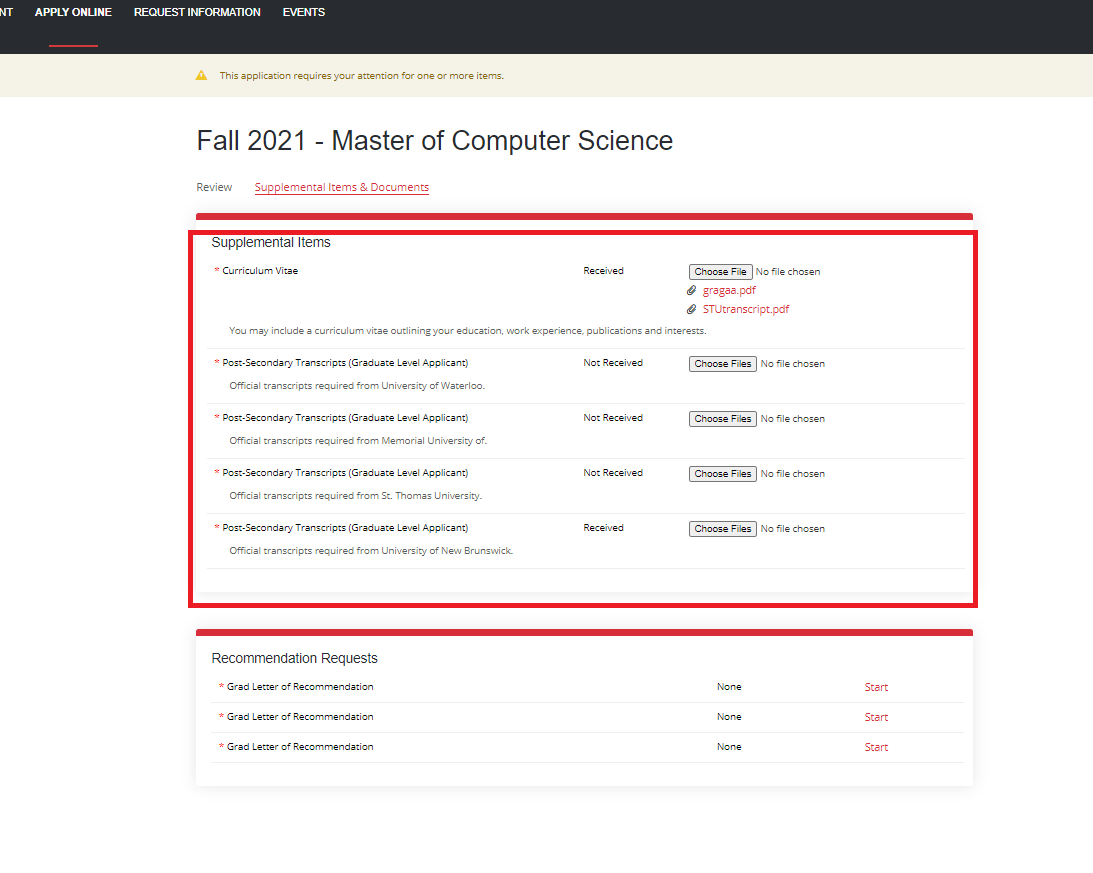Choose files for St. Thomas University transcripts
1093x873 pixels.
(722, 474)
